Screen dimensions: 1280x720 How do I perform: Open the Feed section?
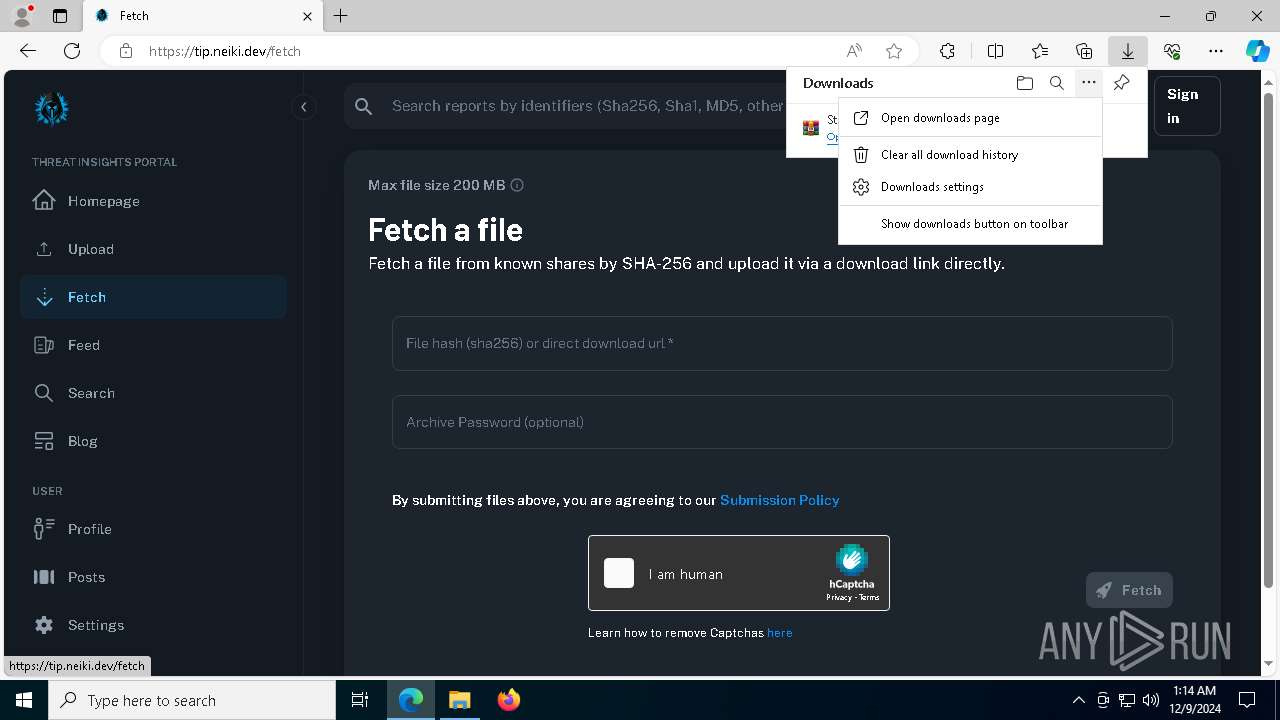pyautogui.click(x=153, y=345)
